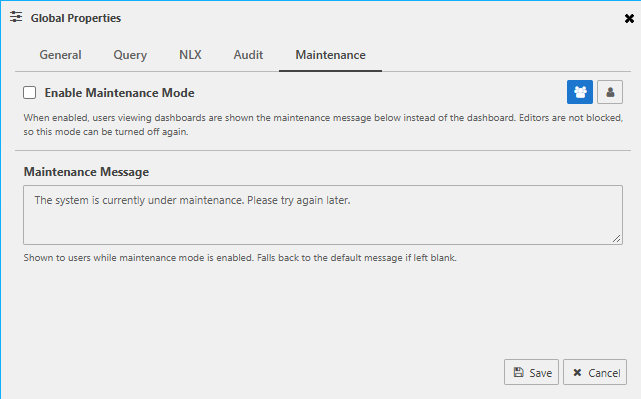Click the Enable Maintenance Mode label
Screen dimensions: 641x399
tap(119, 93)
